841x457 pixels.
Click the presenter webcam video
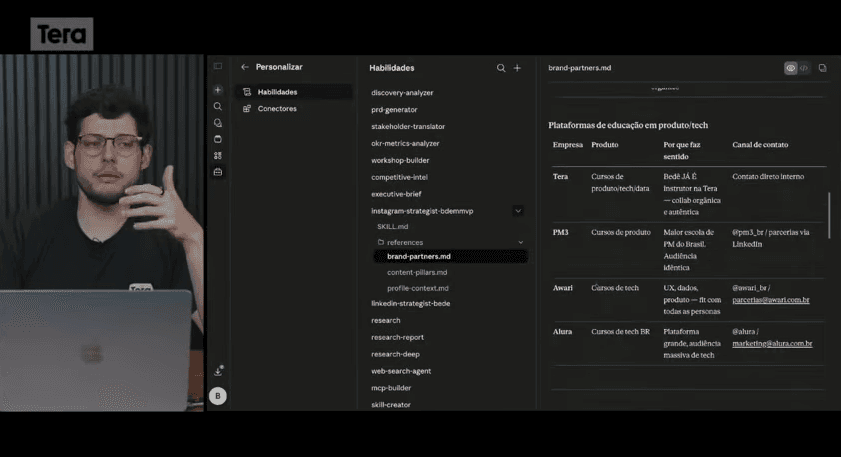(102, 233)
